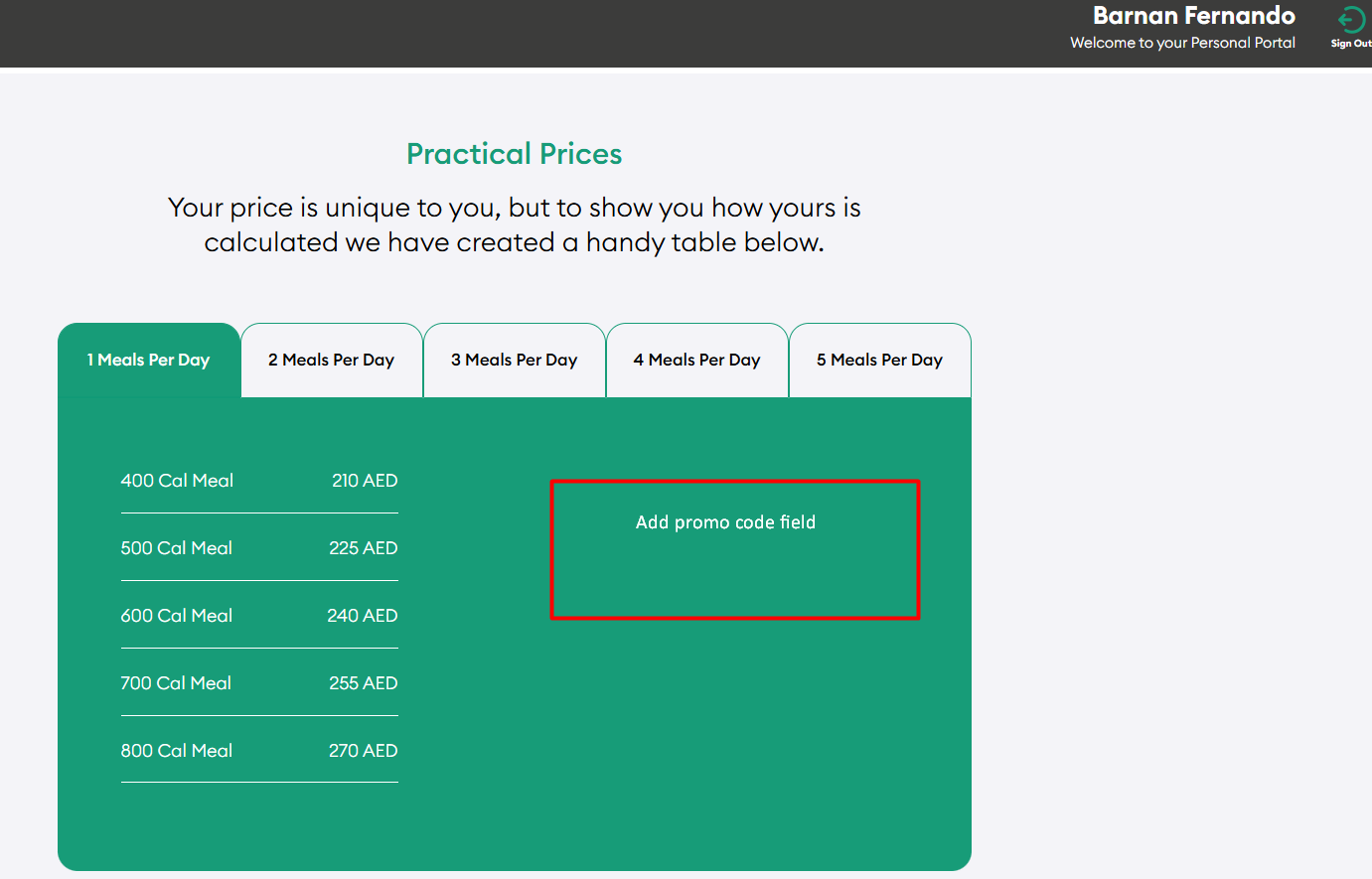The height and width of the screenshot is (879, 1372).
Task: Switch to the 2 Meals Per Day tab
Action: click(332, 361)
